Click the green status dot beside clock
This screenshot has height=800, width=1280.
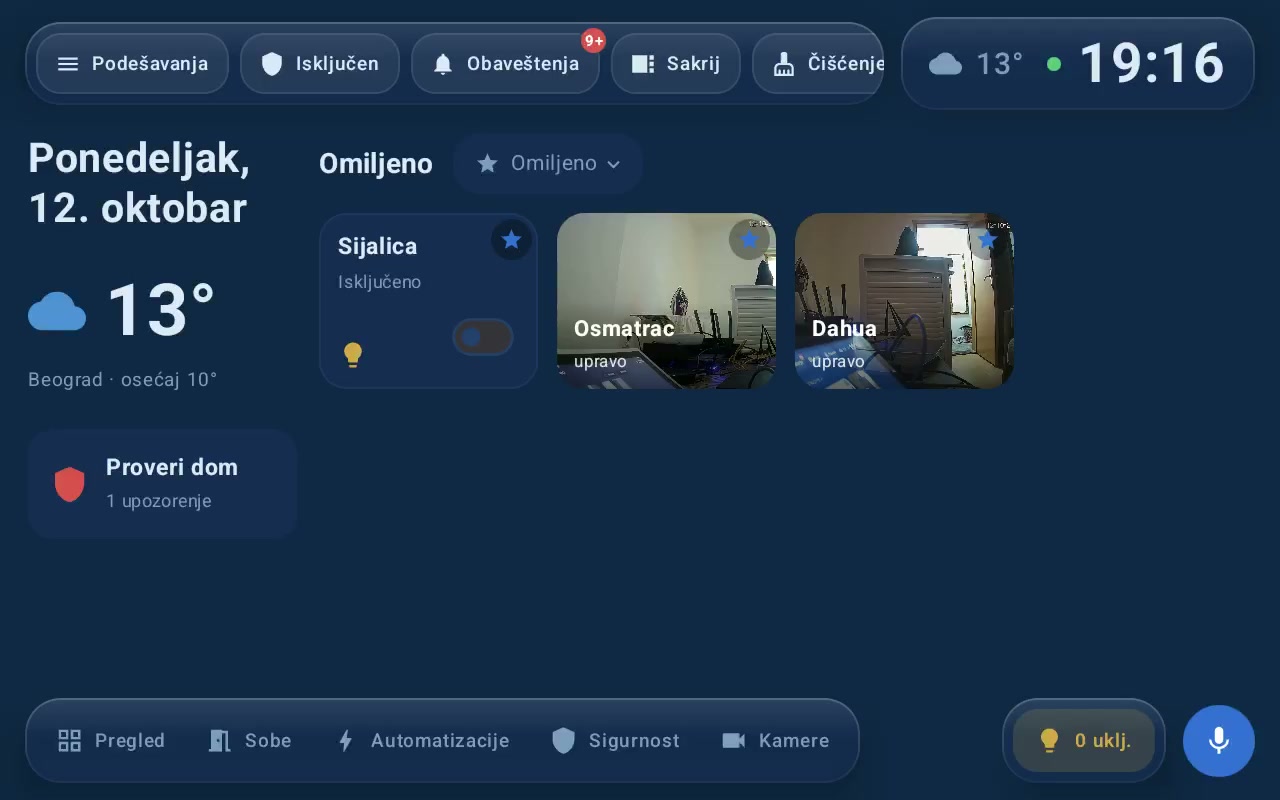click(x=1053, y=64)
